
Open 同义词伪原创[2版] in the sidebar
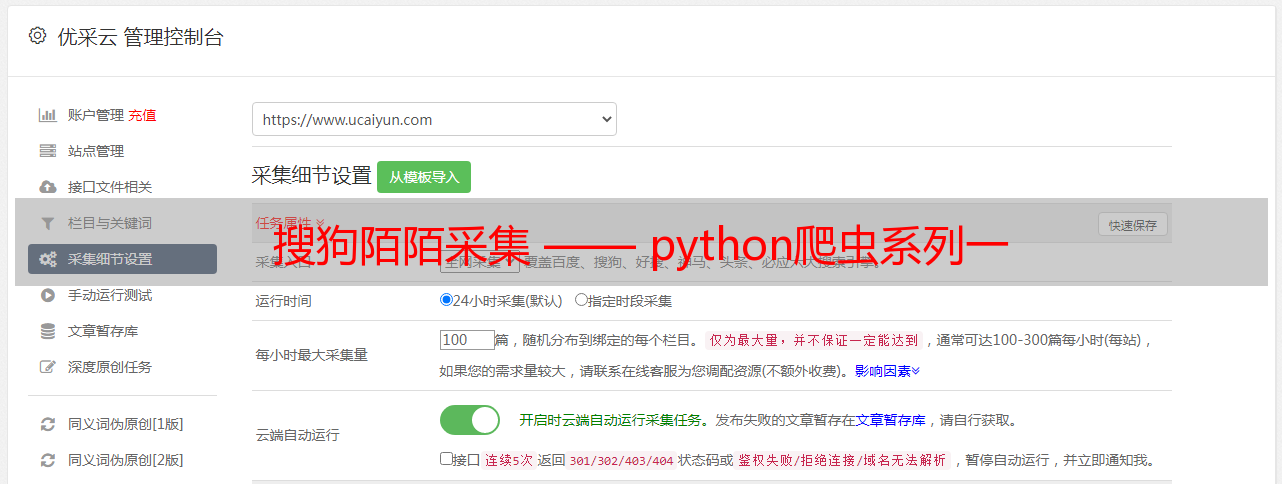pyautogui.click(x=126, y=460)
